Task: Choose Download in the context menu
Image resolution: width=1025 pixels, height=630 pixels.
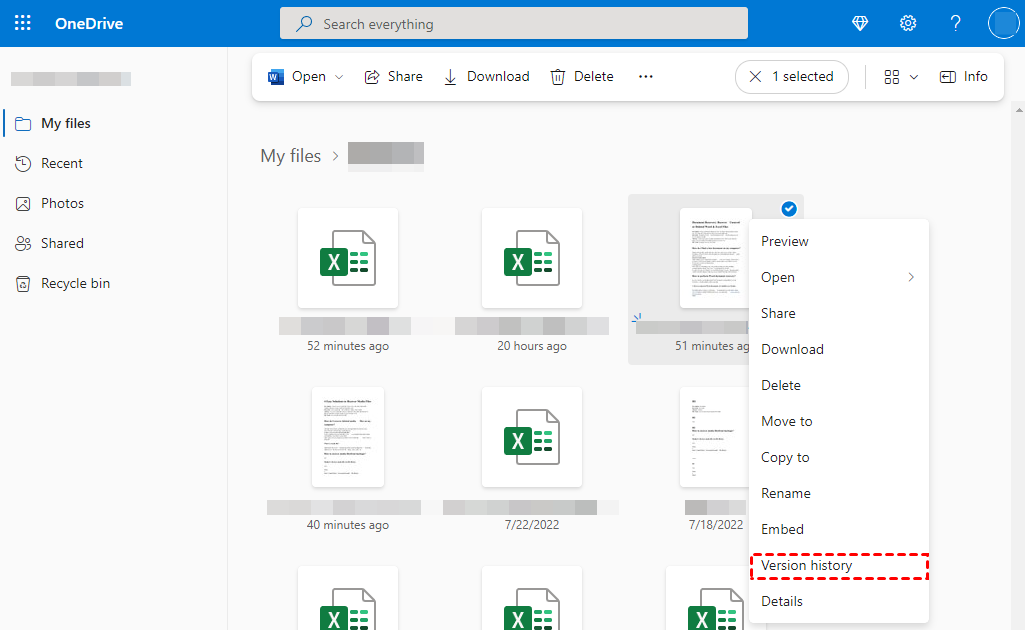Action: pyautogui.click(x=839, y=350)
